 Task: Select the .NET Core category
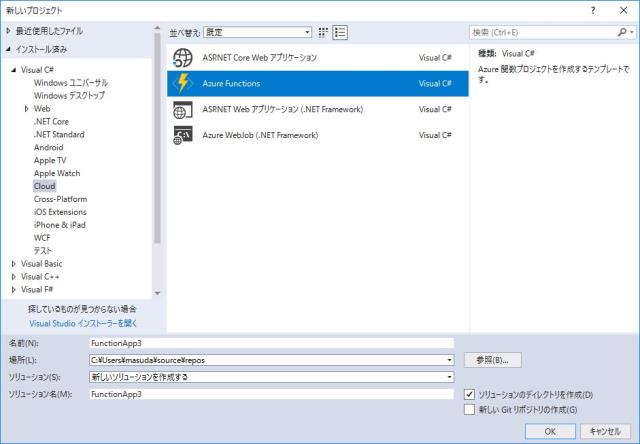(51, 121)
